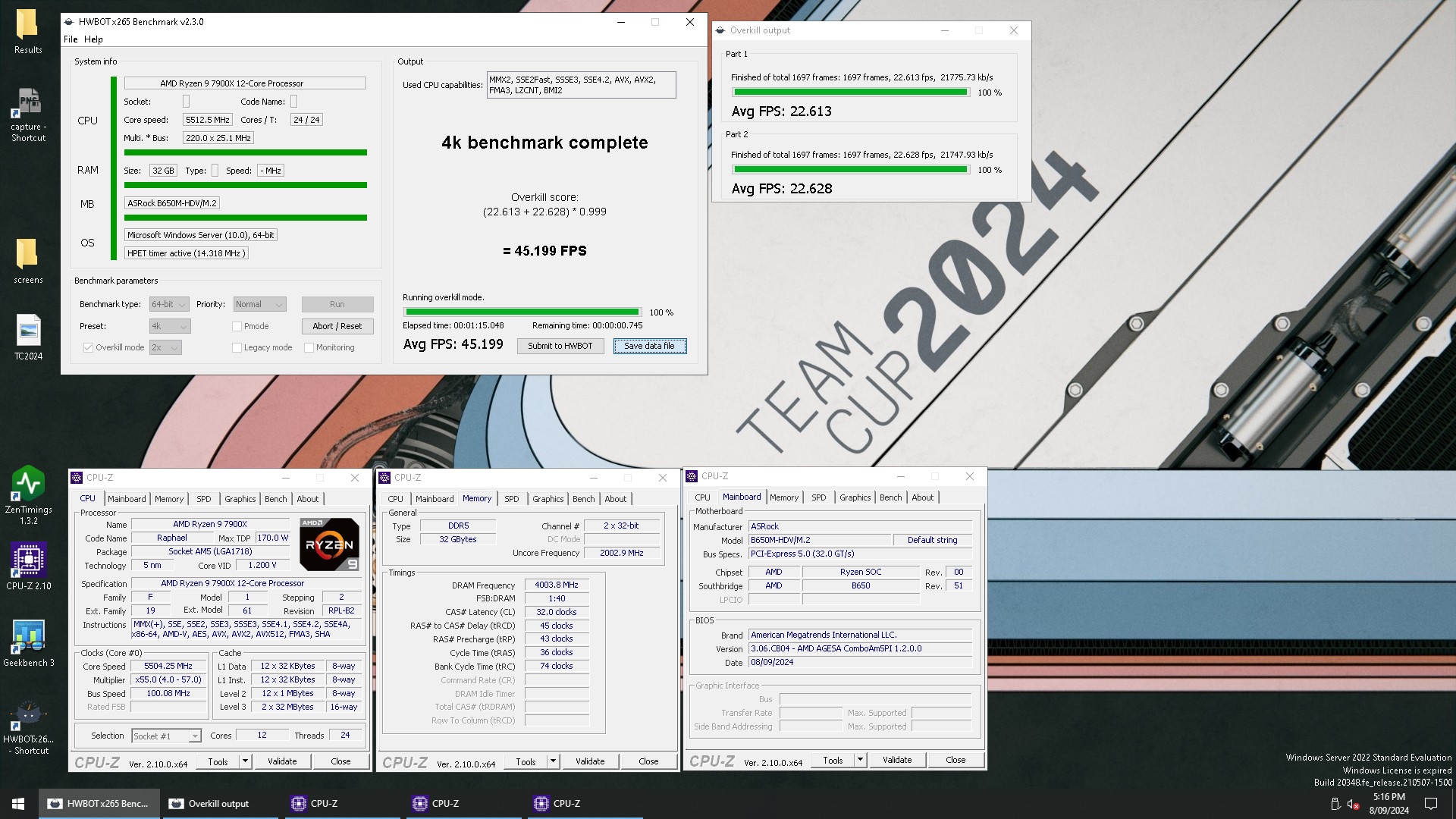Click the Core speed 5512.5 MHz field
This screenshot has width=1456, height=819.
pyautogui.click(x=208, y=120)
